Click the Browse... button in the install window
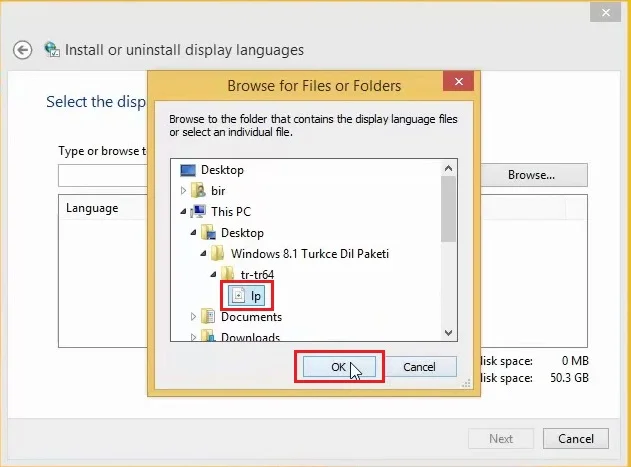This screenshot has width=631, height=467. coord(531,175)
